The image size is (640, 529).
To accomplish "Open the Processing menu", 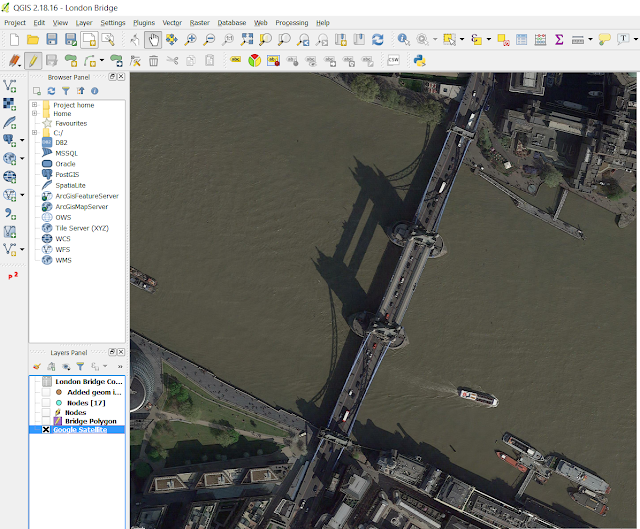I will [x=291, y=22].
